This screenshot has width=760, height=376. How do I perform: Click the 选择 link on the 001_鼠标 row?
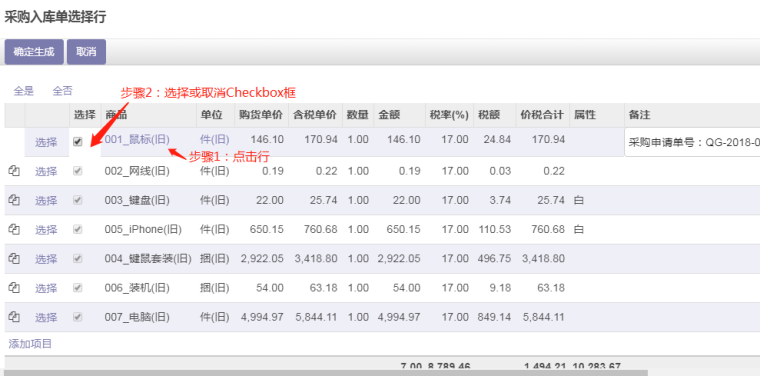[46, 142]
